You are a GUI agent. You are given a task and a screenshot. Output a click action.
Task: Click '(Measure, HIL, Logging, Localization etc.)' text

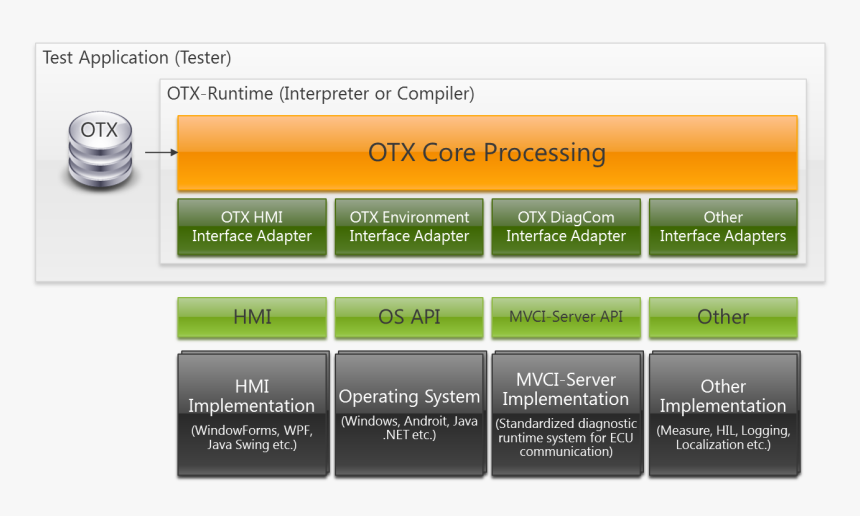click(x=723, y=438)
